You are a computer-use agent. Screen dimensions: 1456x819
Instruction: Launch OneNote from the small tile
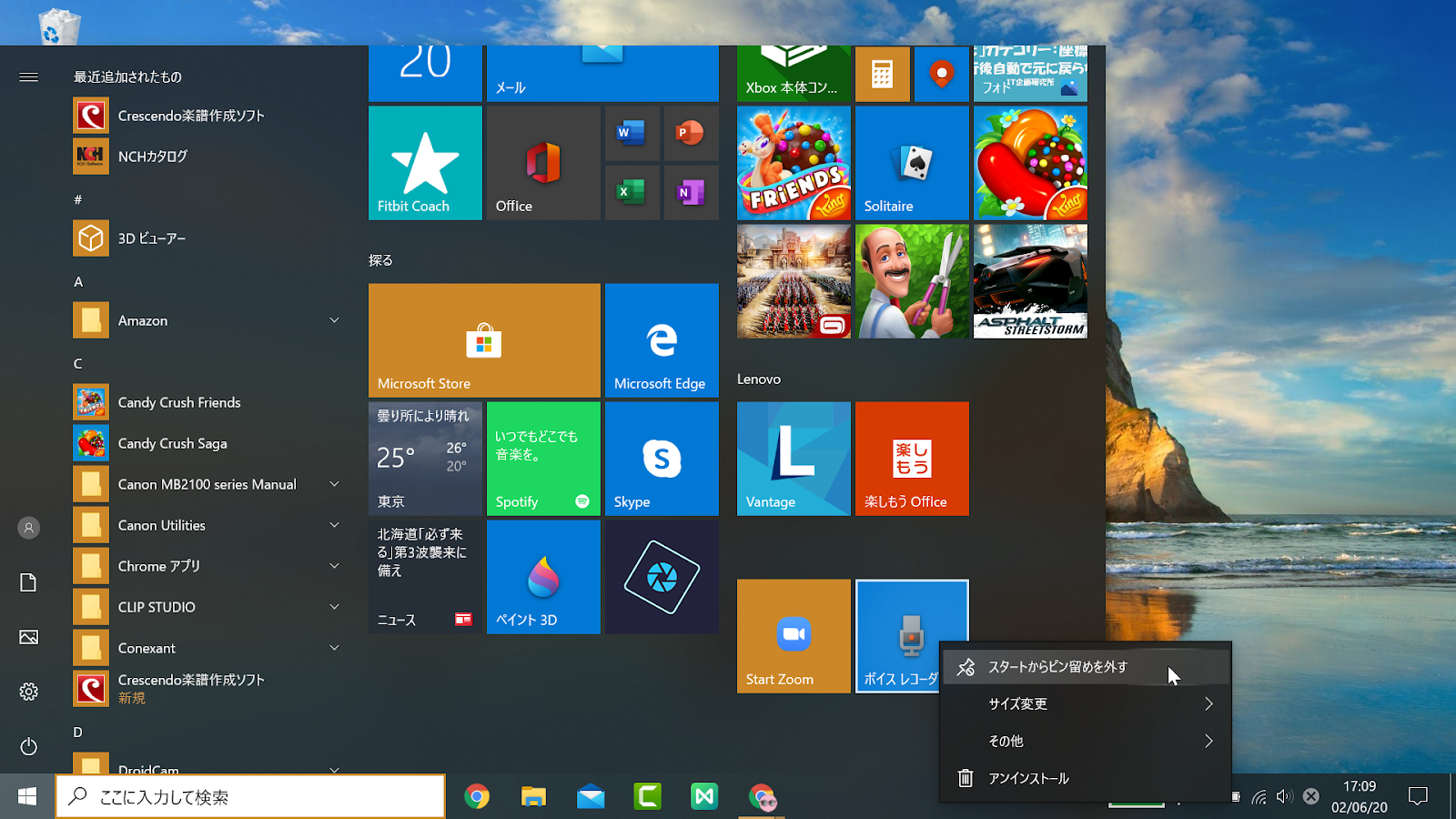(x=692, y=193)
